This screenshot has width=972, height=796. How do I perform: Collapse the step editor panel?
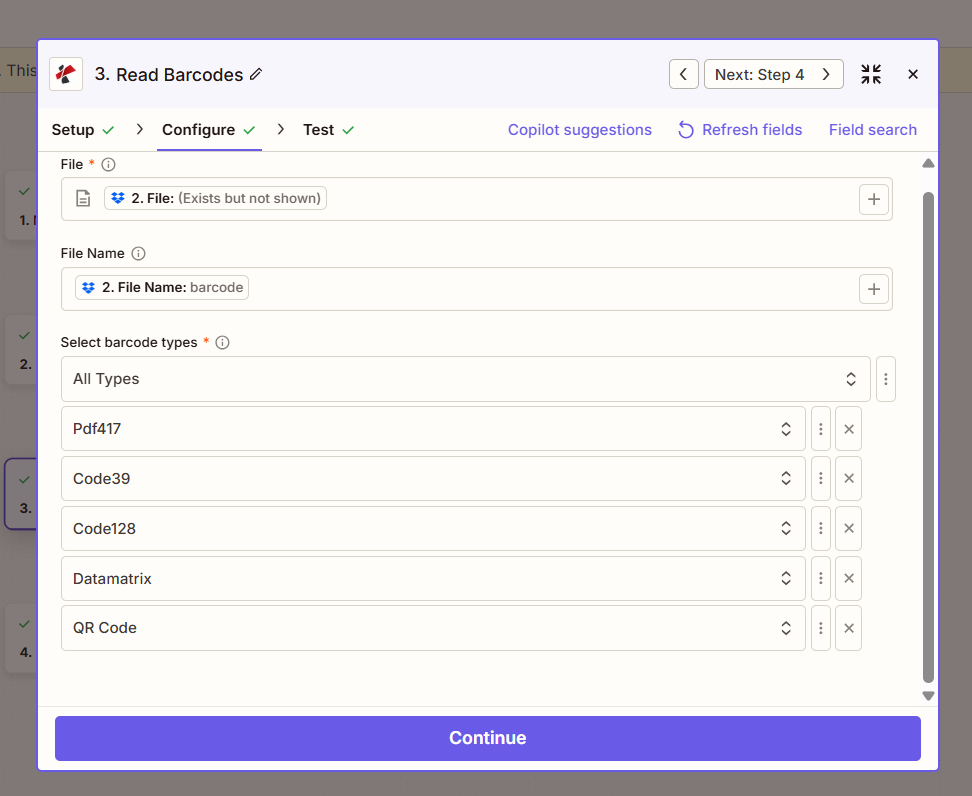(x=871, y=75)
